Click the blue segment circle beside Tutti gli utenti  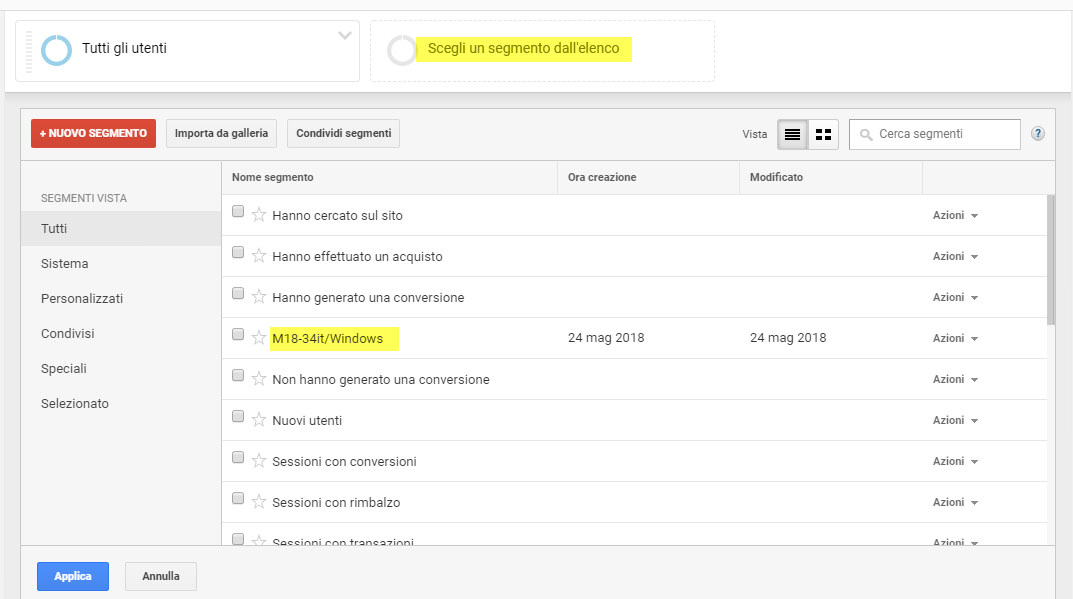pyautogui.click(x=56, y=49)
